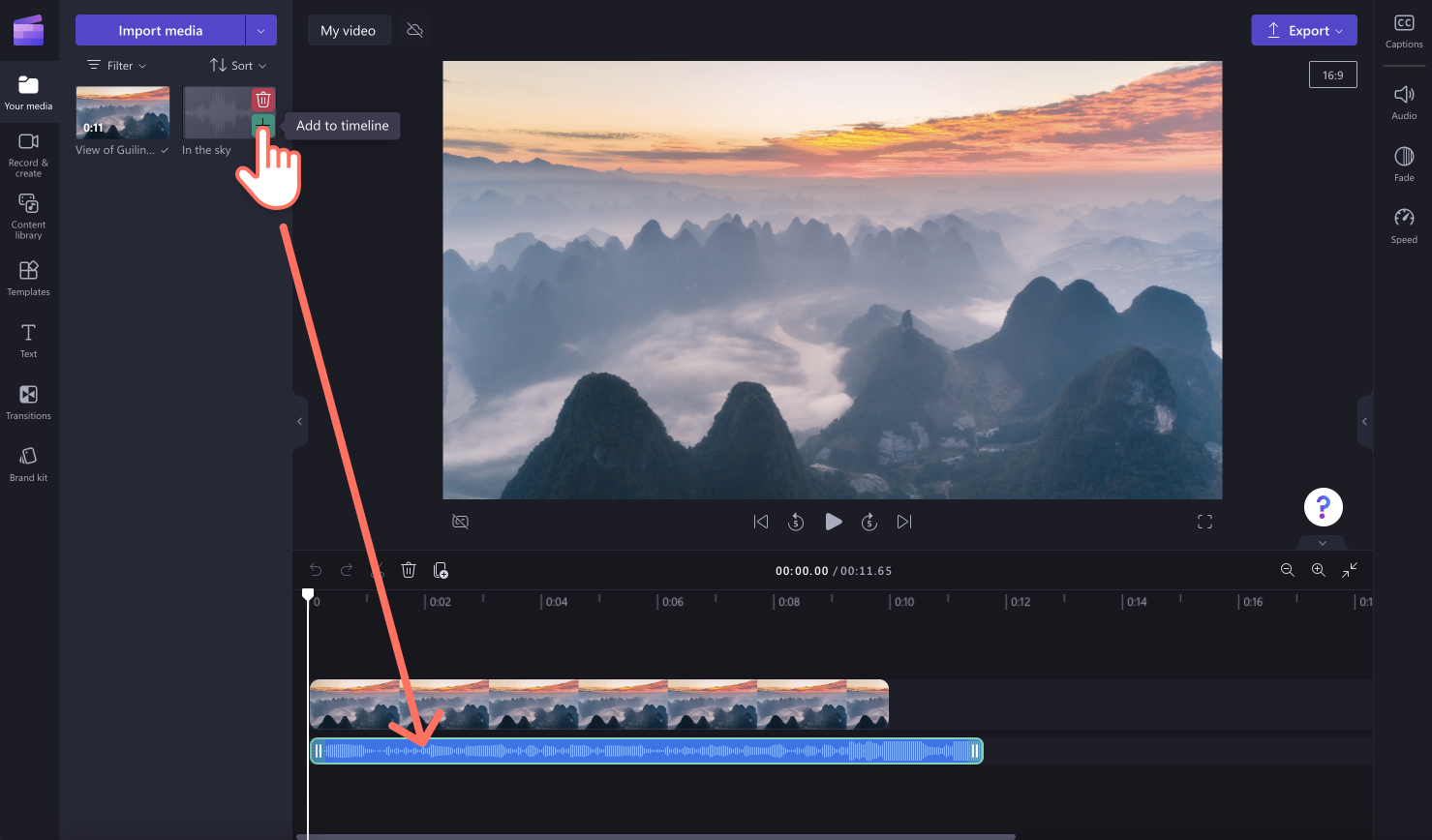This screenshot has height=840, width=1432.
Task: Skip to the beginning of video
Action: [x=761, y=522]
